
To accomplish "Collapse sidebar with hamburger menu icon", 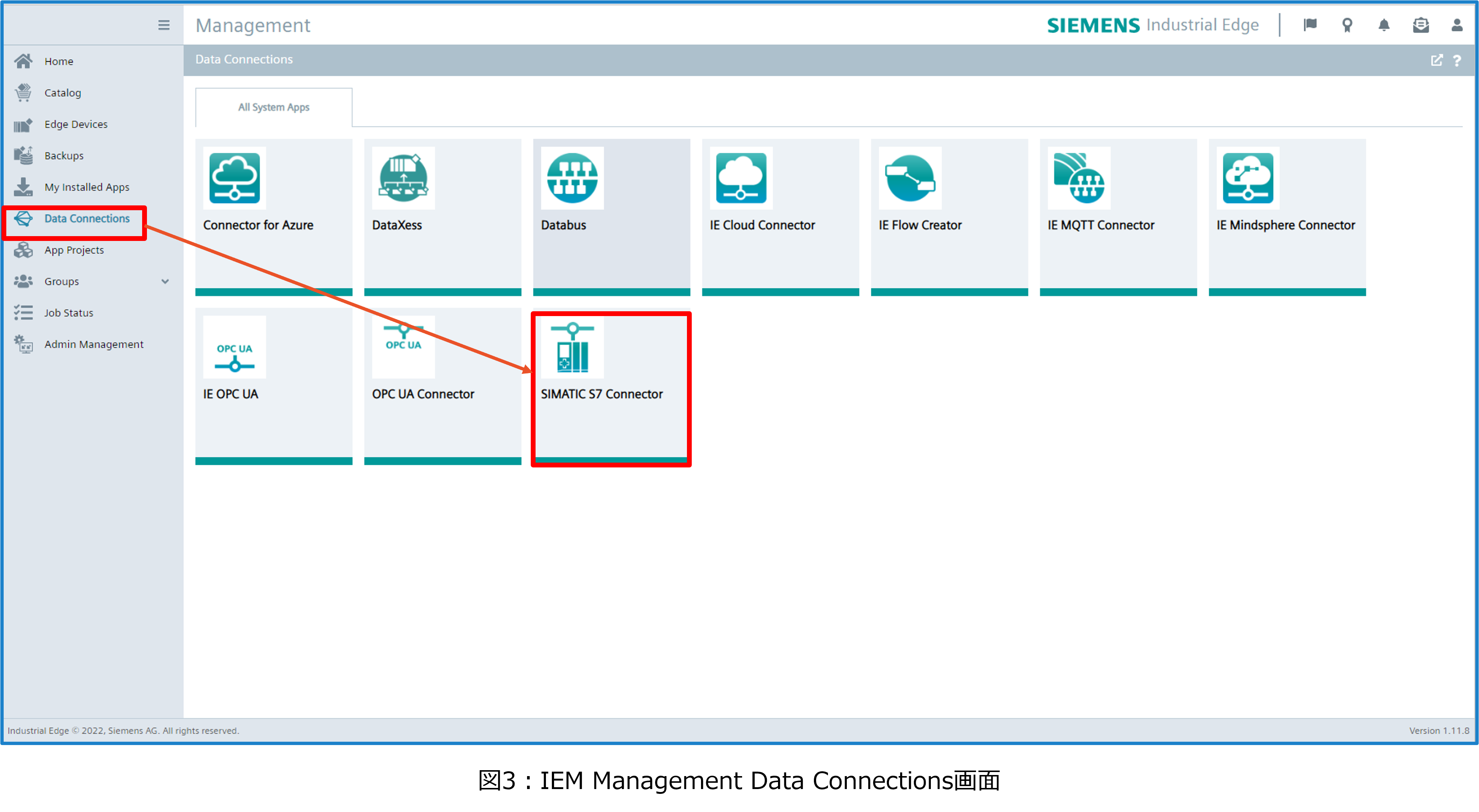I will (x=164, y=25).
